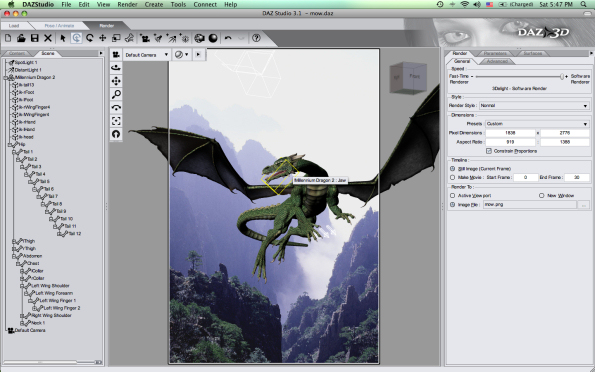595x372 pixels.
Task: Select Tail 12 in scene tree
Action: coord(75,234)
